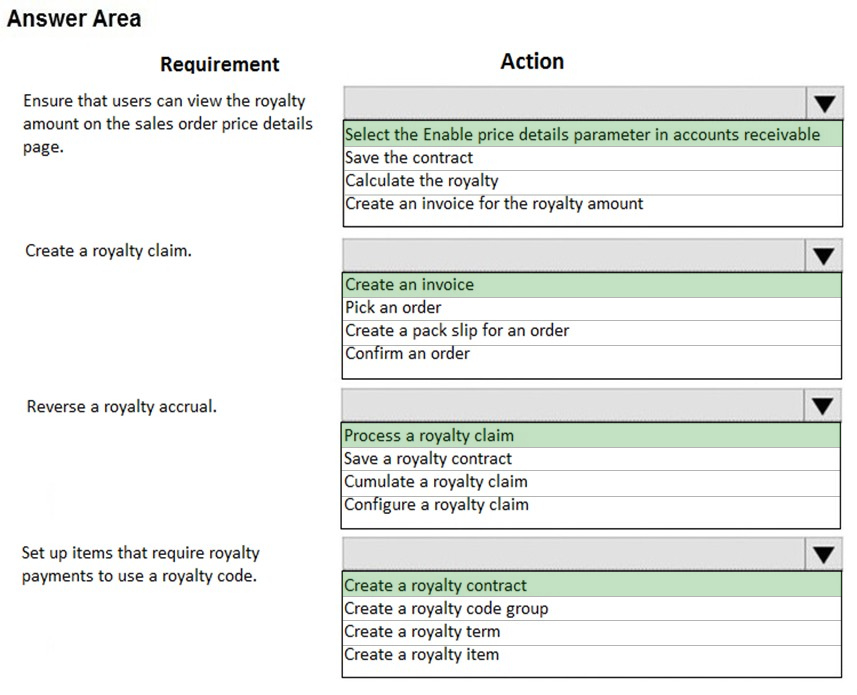Select 'Create a royalty contract' option
Viewport: 857px width, 695px height.
(592, 585)
